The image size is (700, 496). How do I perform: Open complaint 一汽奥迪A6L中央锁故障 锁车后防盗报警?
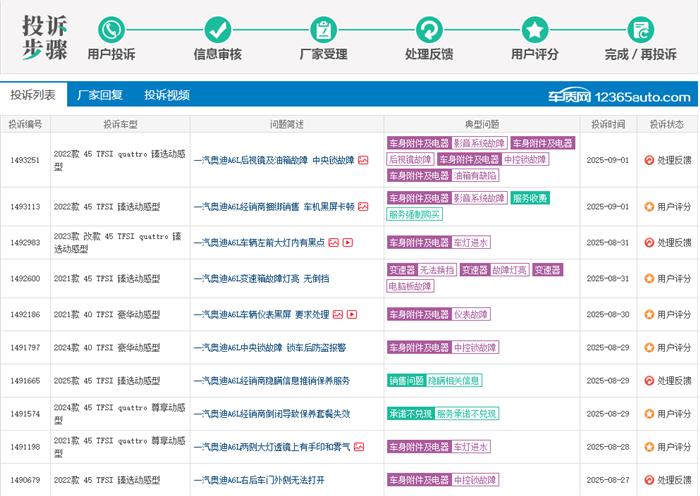pyautogui.click(x=270, y=347)
